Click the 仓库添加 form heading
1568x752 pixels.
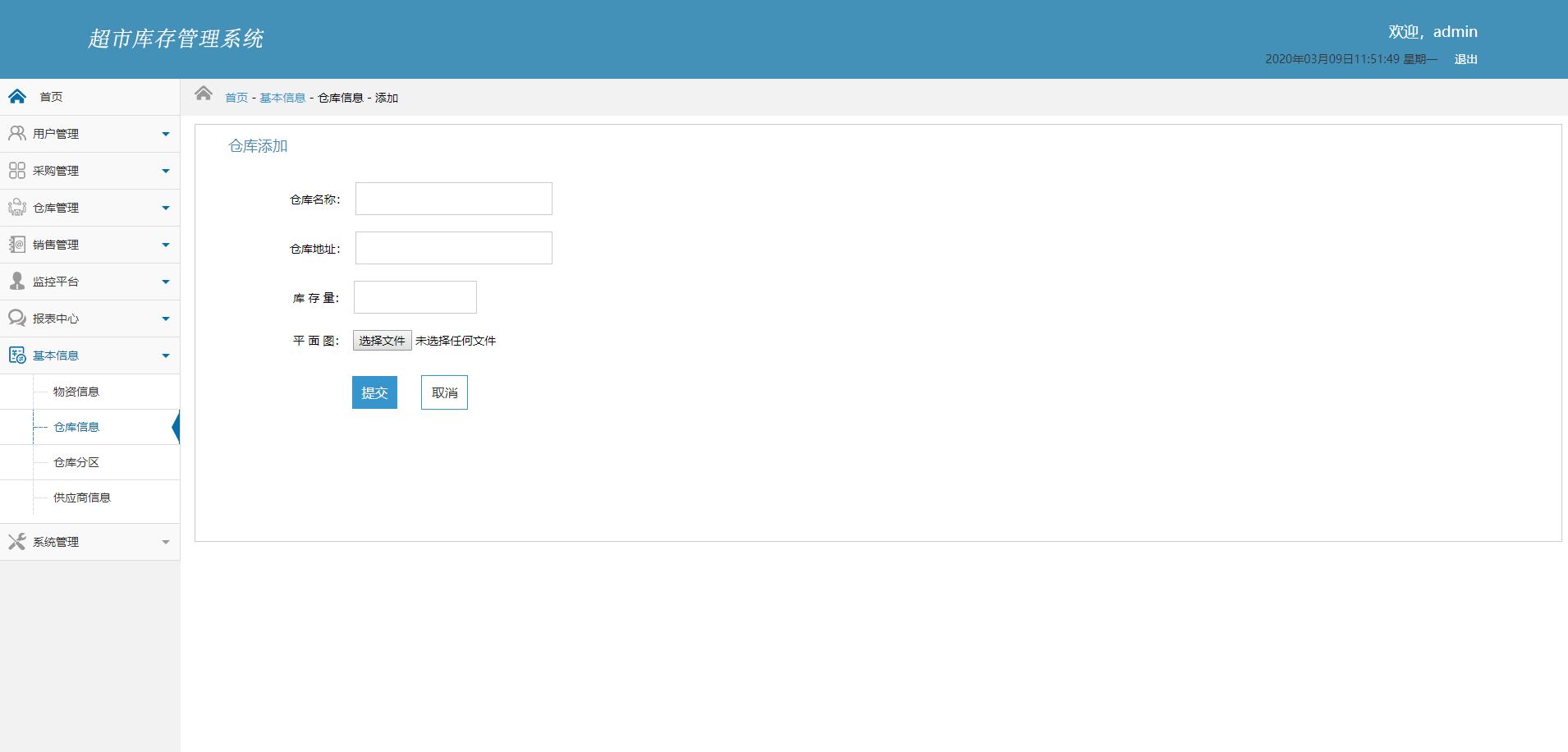click(x=258, y=146)
